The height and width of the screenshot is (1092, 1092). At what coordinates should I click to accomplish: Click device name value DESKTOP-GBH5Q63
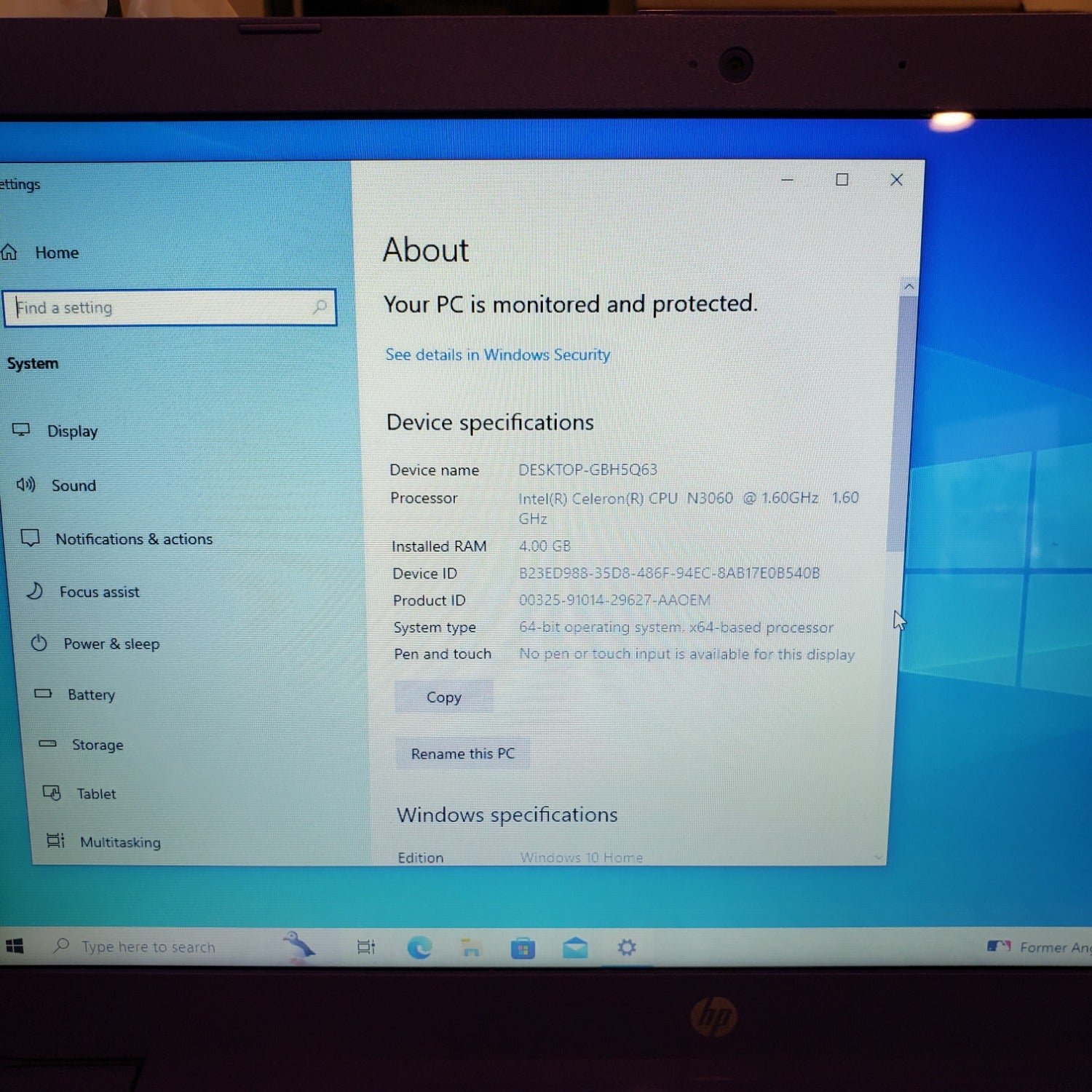point(587,470)
